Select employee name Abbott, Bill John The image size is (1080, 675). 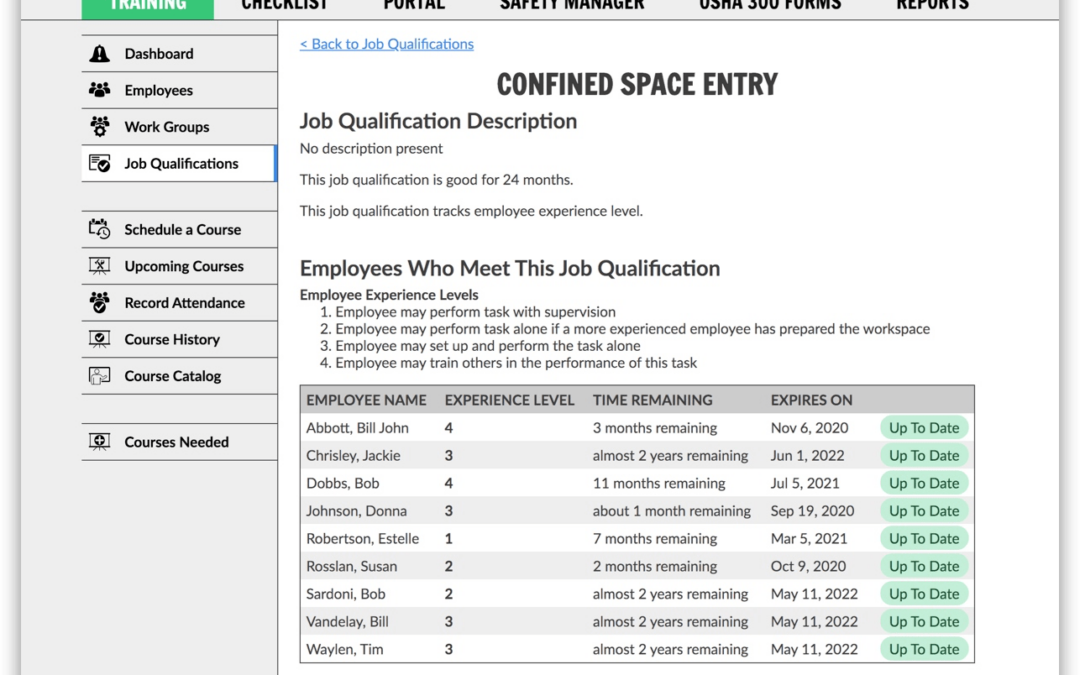click(357, 428)
